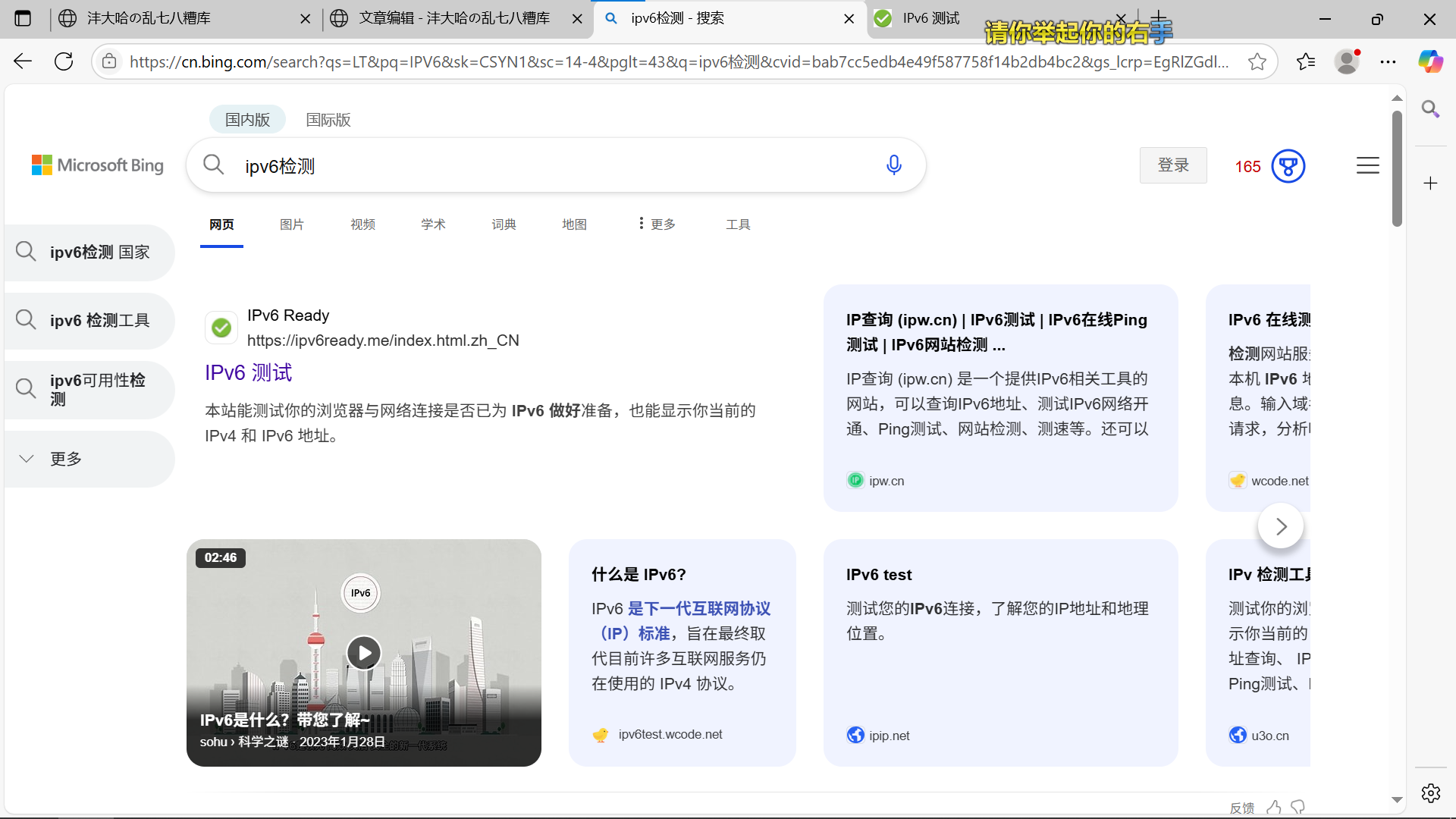
Task: Open the IPv6 测试 result link
Action: 248,372
